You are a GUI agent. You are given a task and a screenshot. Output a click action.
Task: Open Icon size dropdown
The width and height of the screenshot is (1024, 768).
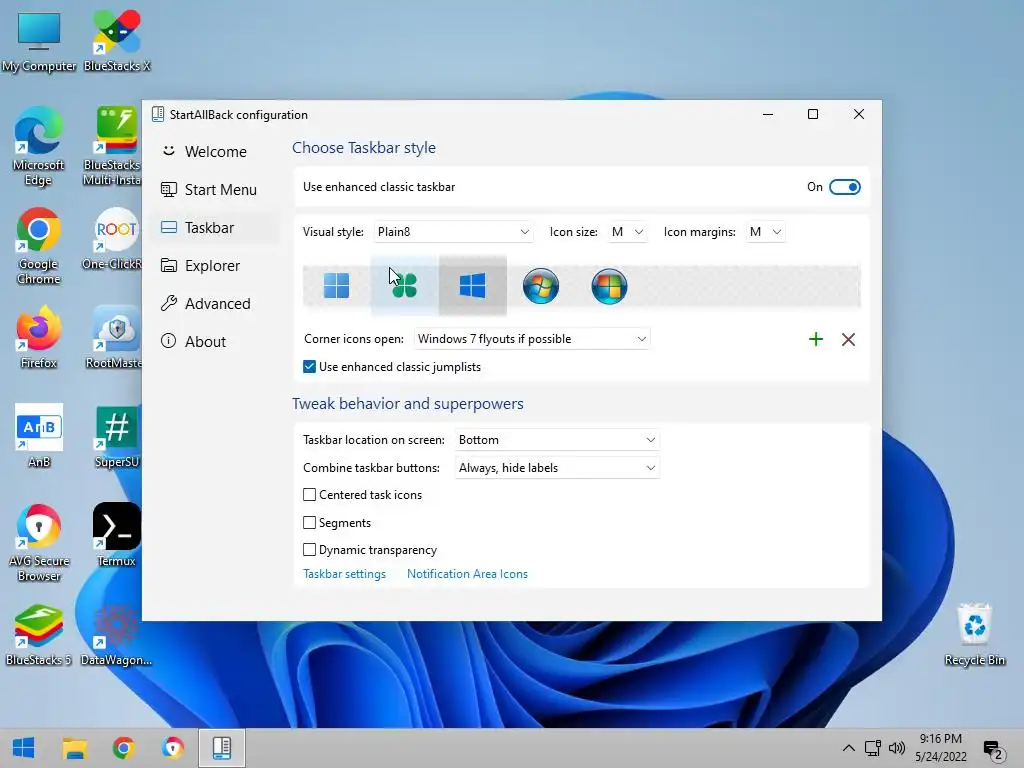628,232
